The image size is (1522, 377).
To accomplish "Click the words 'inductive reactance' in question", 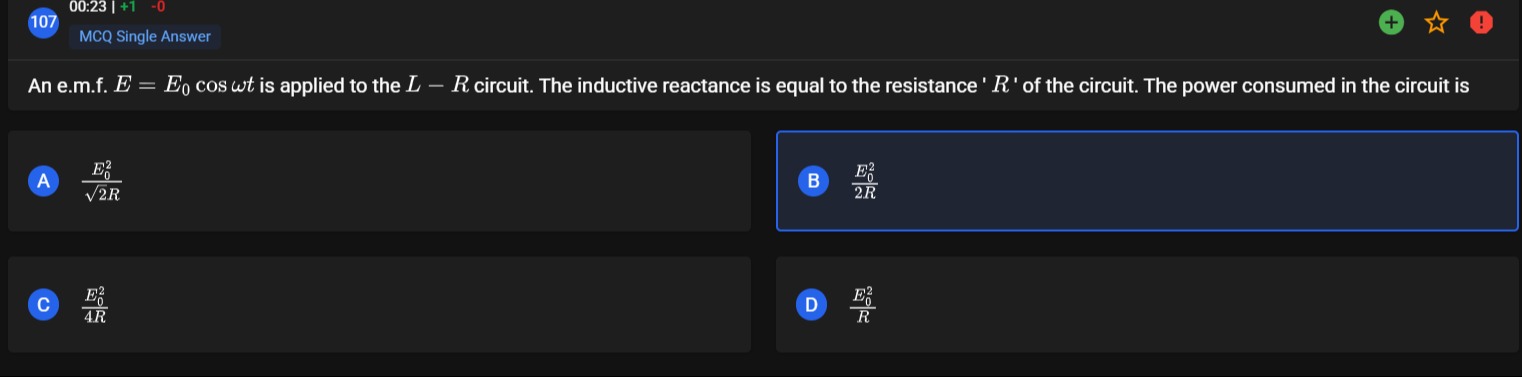I will [664, 86].
